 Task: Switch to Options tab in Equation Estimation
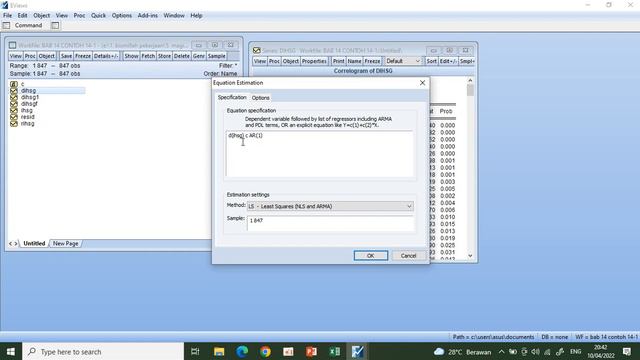click(x=260, y=98)
